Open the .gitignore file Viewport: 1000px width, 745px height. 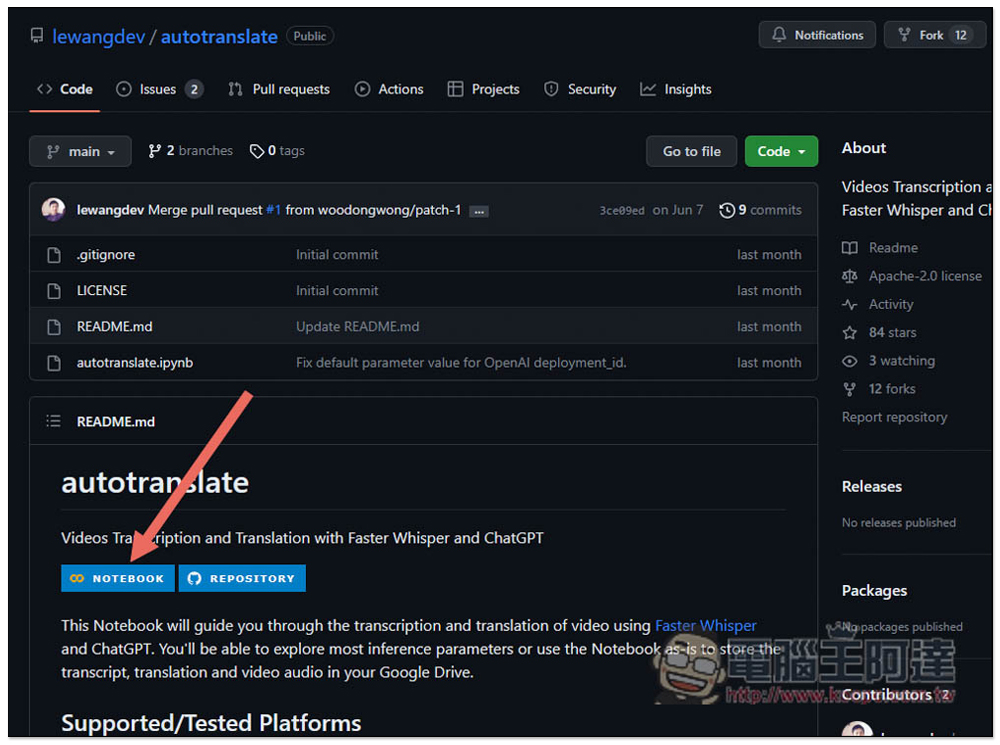tap(106, 254)
